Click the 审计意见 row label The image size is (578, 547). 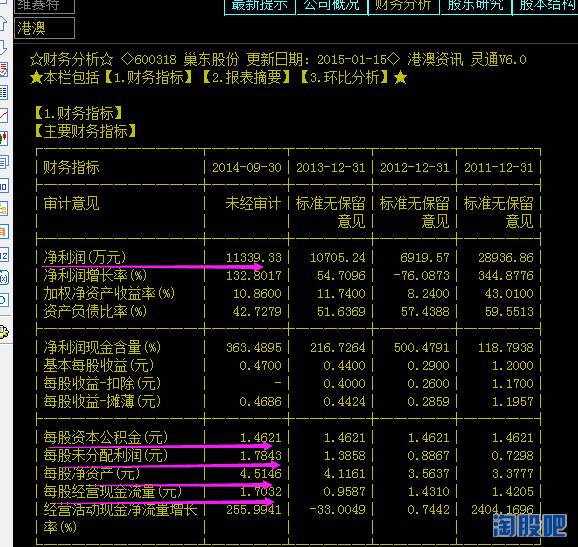coord(72,203)
